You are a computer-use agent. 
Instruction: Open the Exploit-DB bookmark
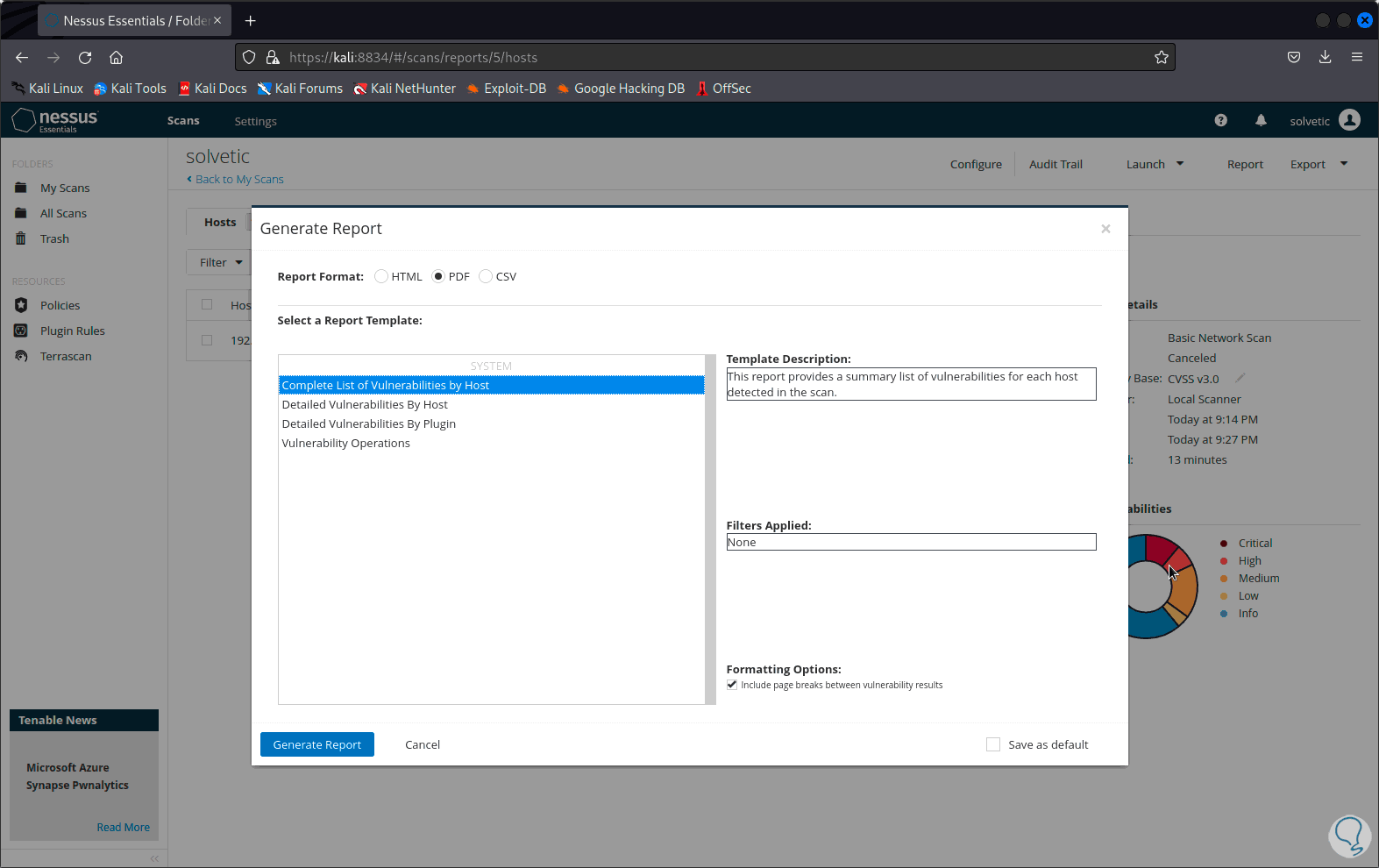pyautogui.click(x=507, y=89)
